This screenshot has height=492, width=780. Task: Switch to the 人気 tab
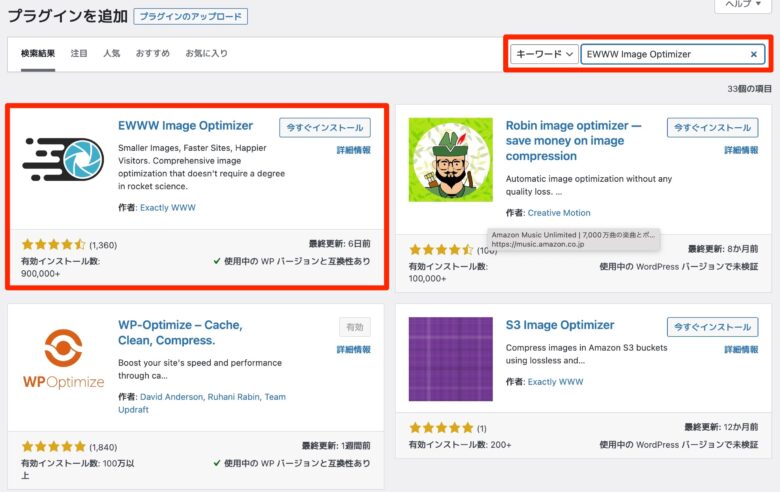point(112,53)
